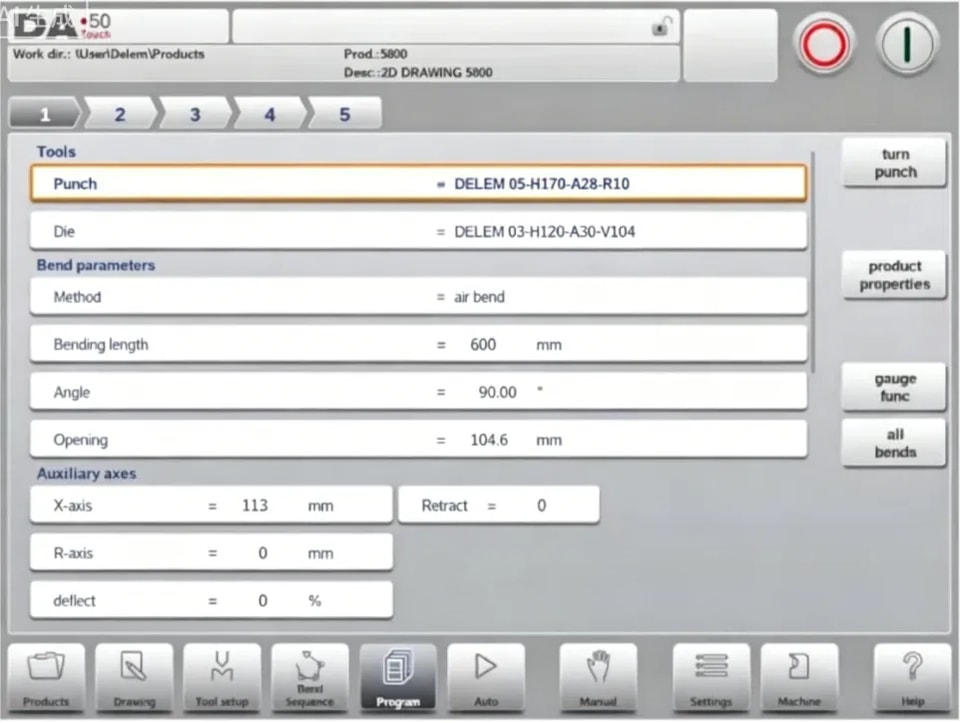Edit the Bending length value
This screenshot has height=723, width=960.
(418, 344)
